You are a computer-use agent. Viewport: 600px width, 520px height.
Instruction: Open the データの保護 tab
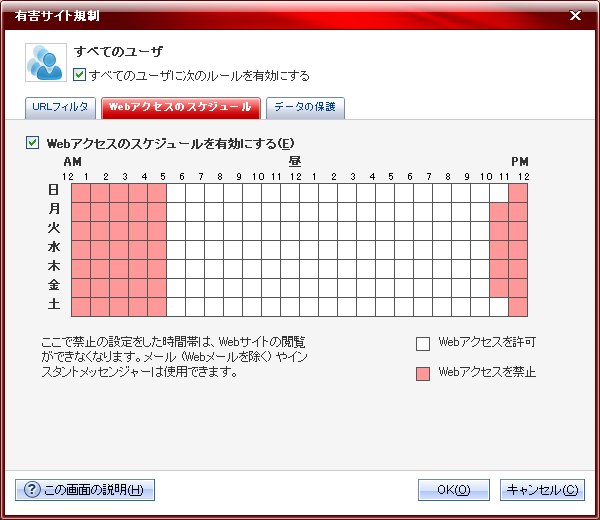305,107
